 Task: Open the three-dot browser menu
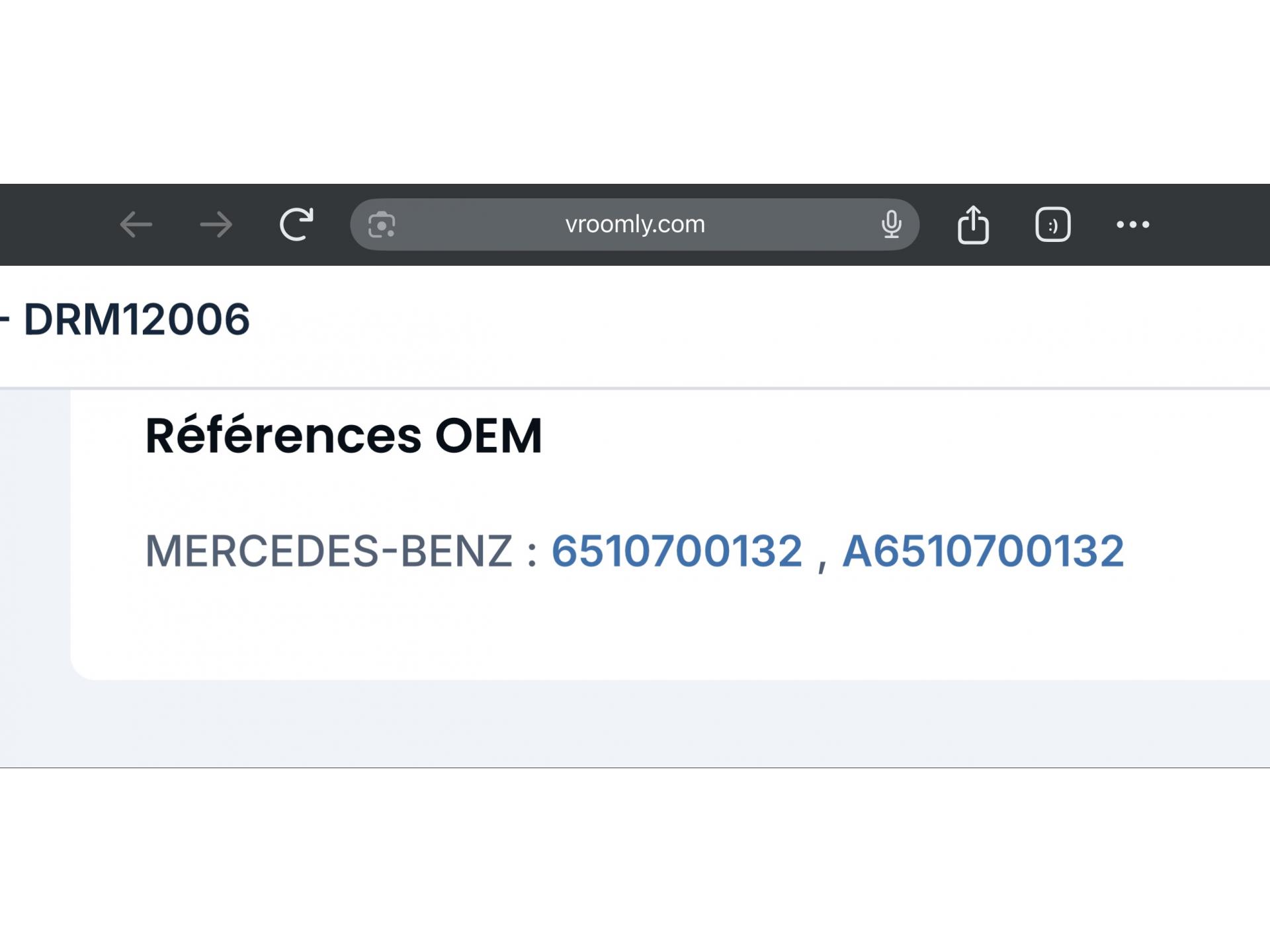1132,225
